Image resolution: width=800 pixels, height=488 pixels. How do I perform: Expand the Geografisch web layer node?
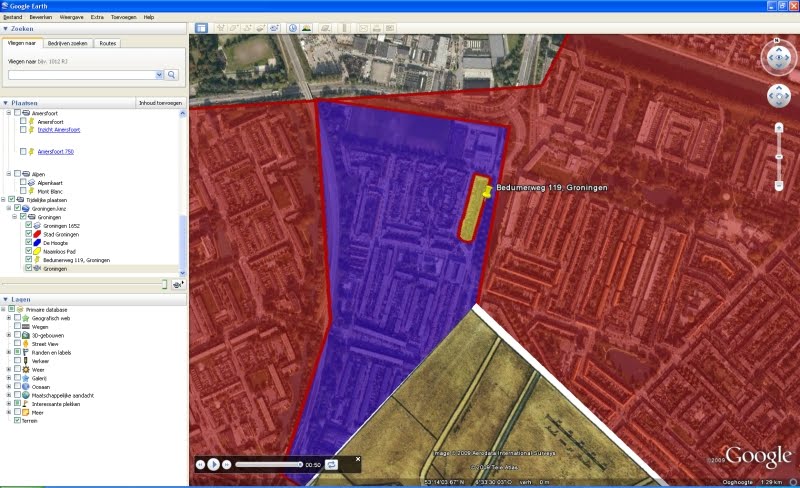(9, 318)
